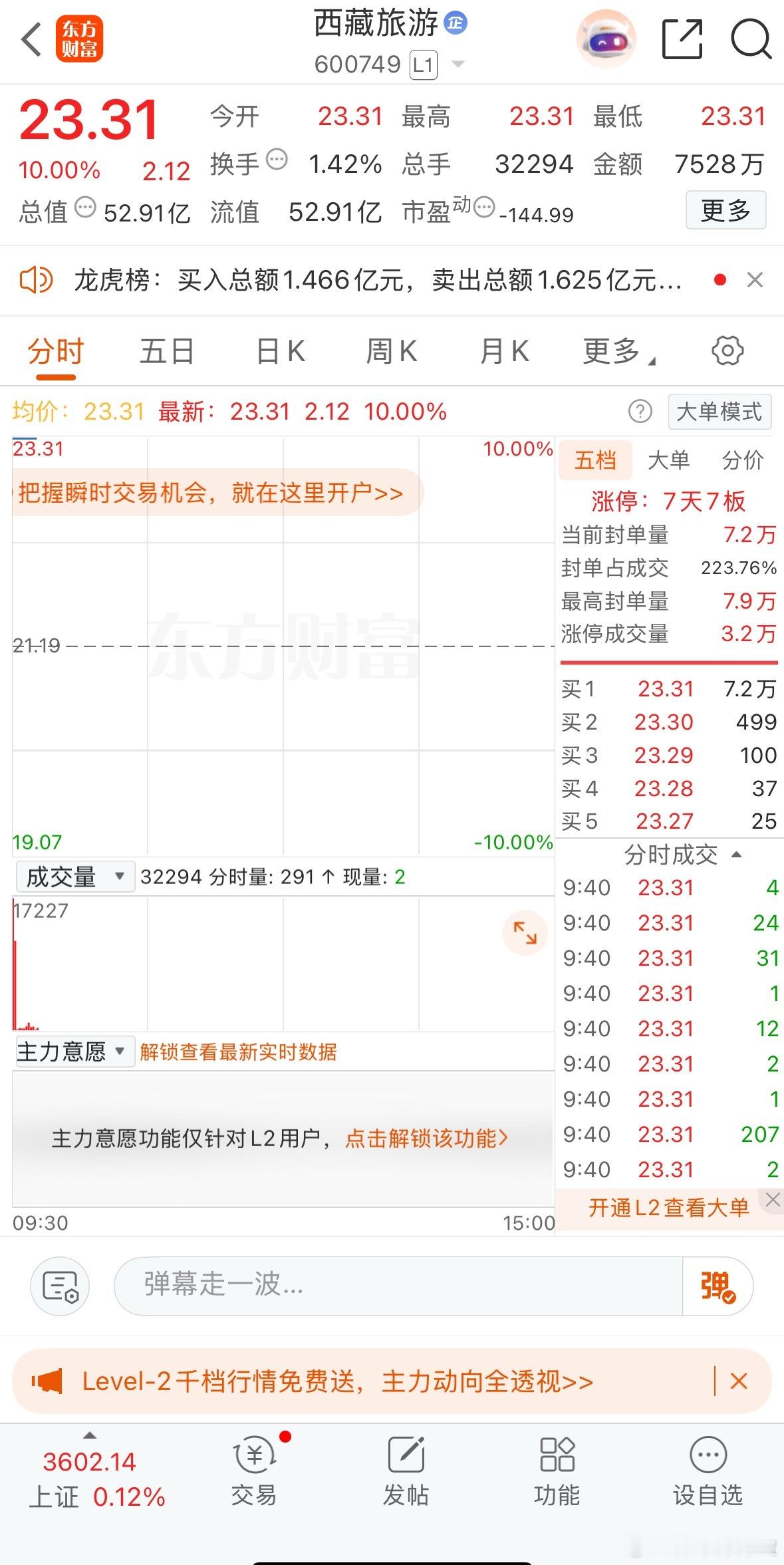
Task: Close the 开通L2查看大单 prompt
Action: (772, 1200)
